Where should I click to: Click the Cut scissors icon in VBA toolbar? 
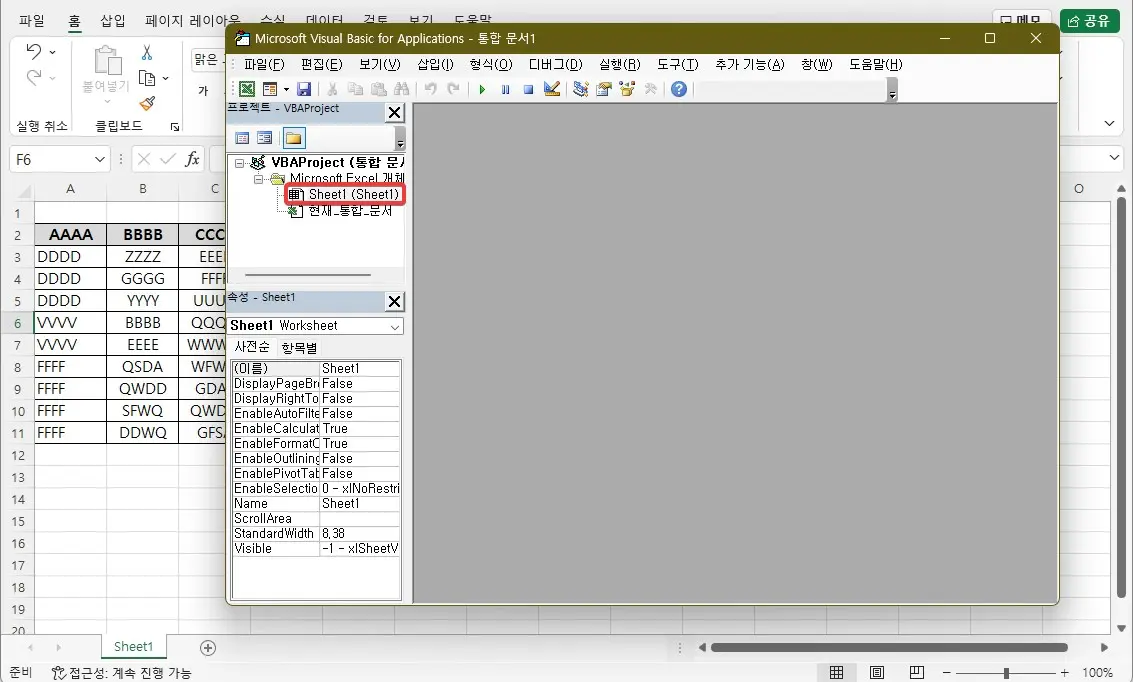(x=332, y=89)
